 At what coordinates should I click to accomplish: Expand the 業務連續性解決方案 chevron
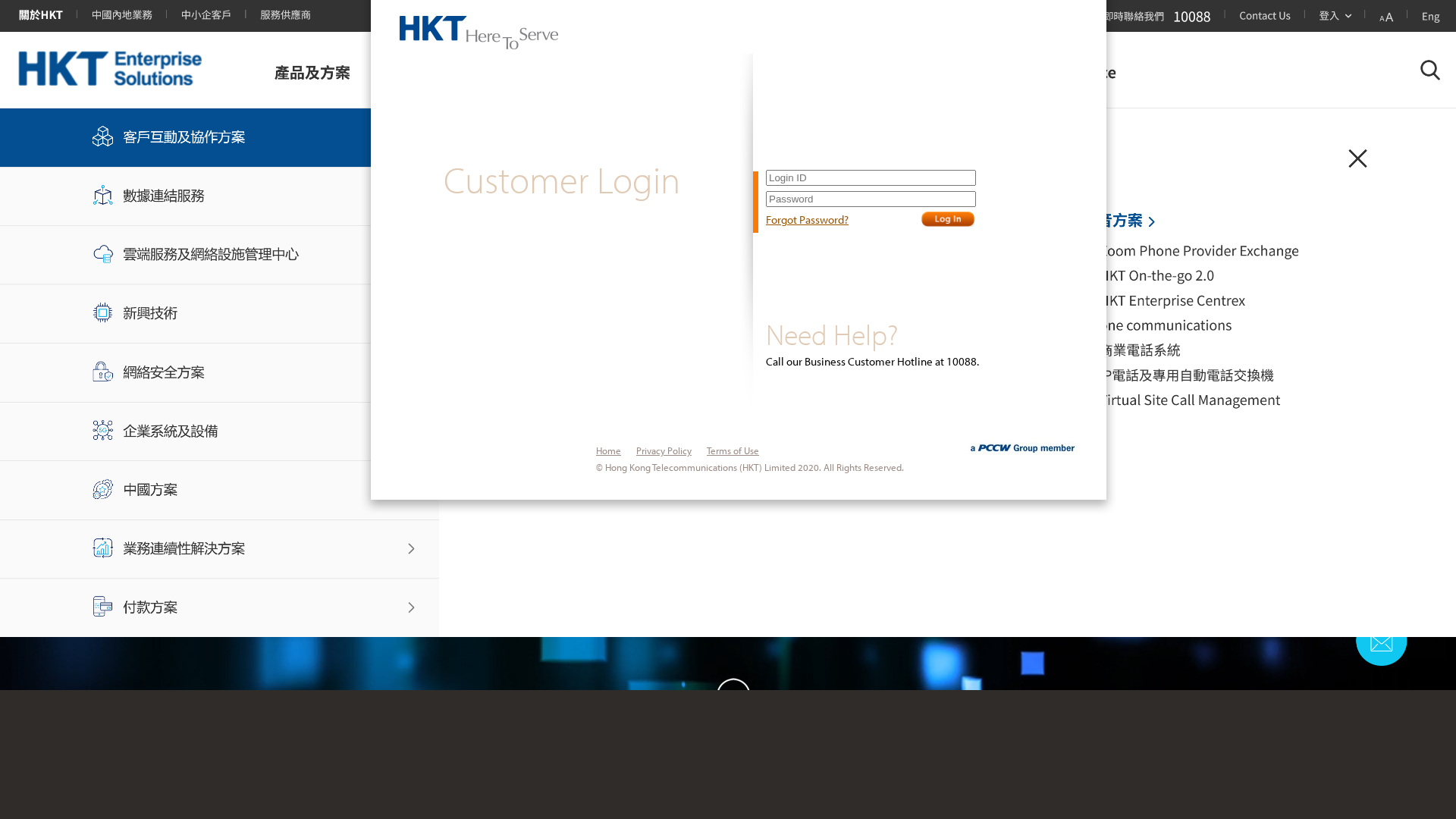pos(411,549)
